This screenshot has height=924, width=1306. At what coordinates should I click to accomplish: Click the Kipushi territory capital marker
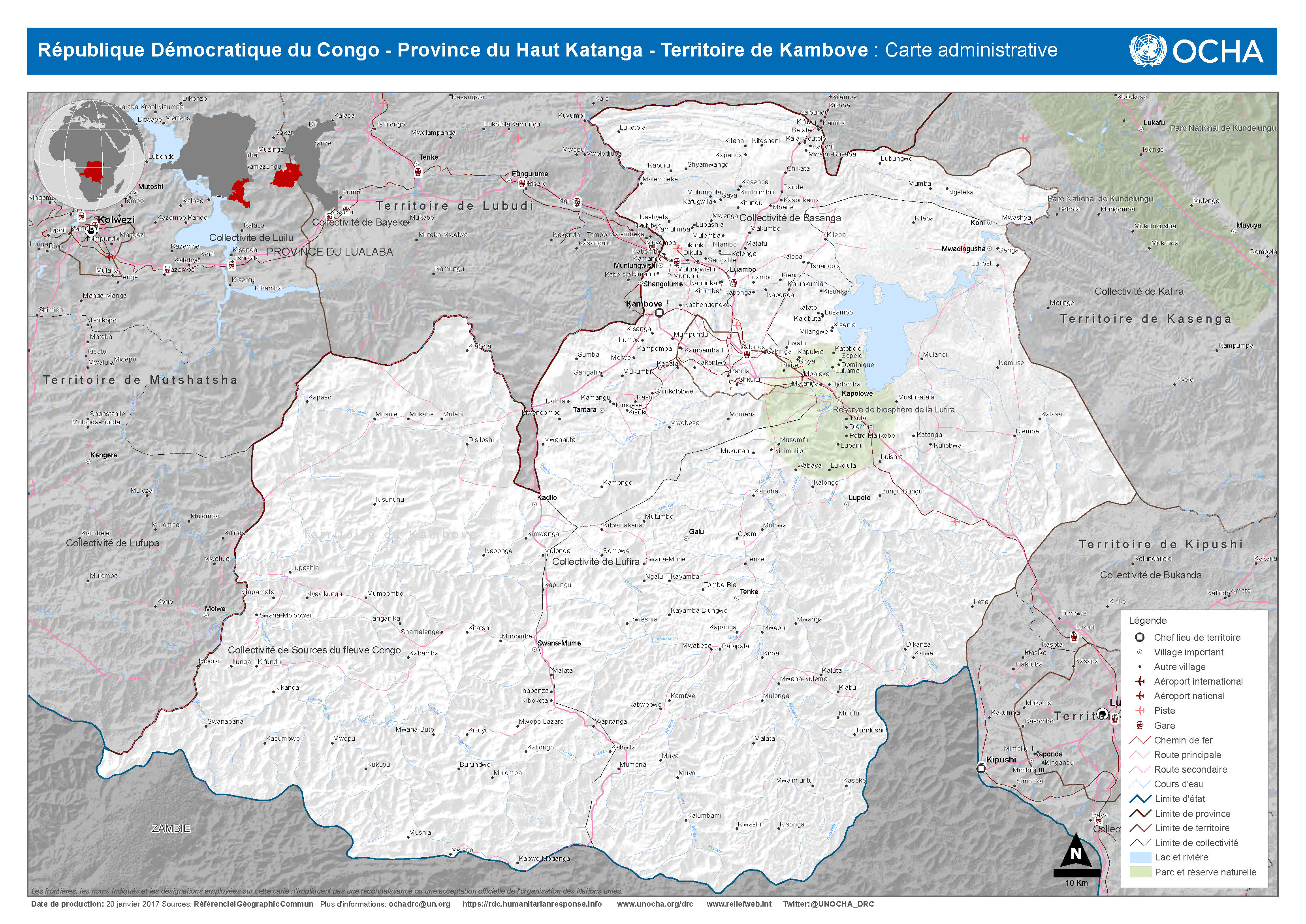pos(980,769)
